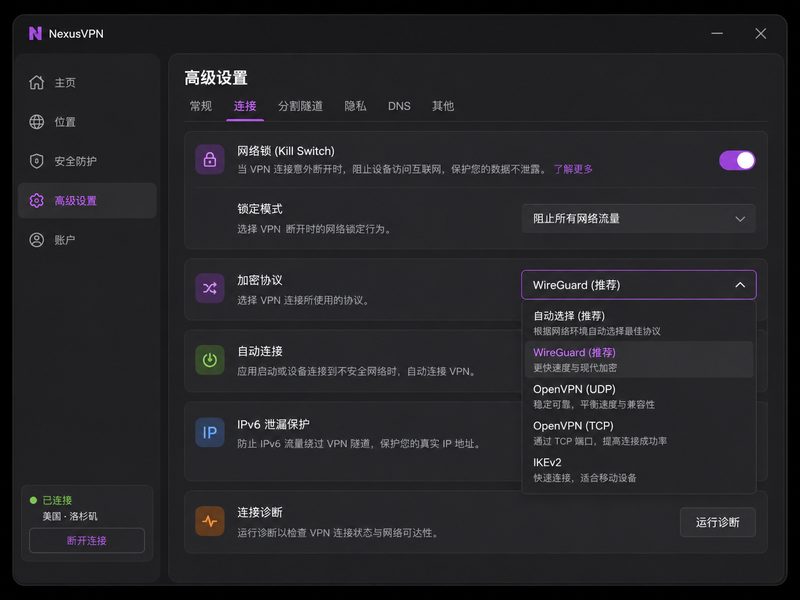Click the 锁定模式 dropdown chevron arrow

[740, 219]
